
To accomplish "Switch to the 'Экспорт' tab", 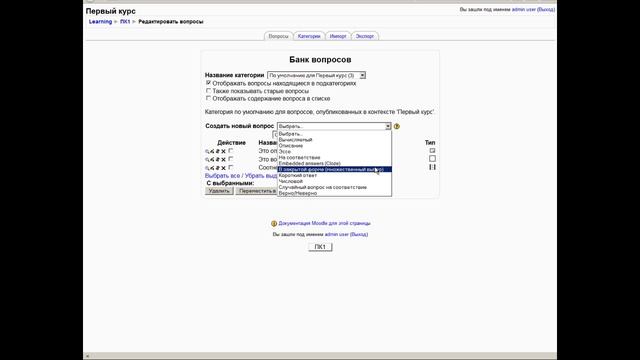I will tap(364, 36).
